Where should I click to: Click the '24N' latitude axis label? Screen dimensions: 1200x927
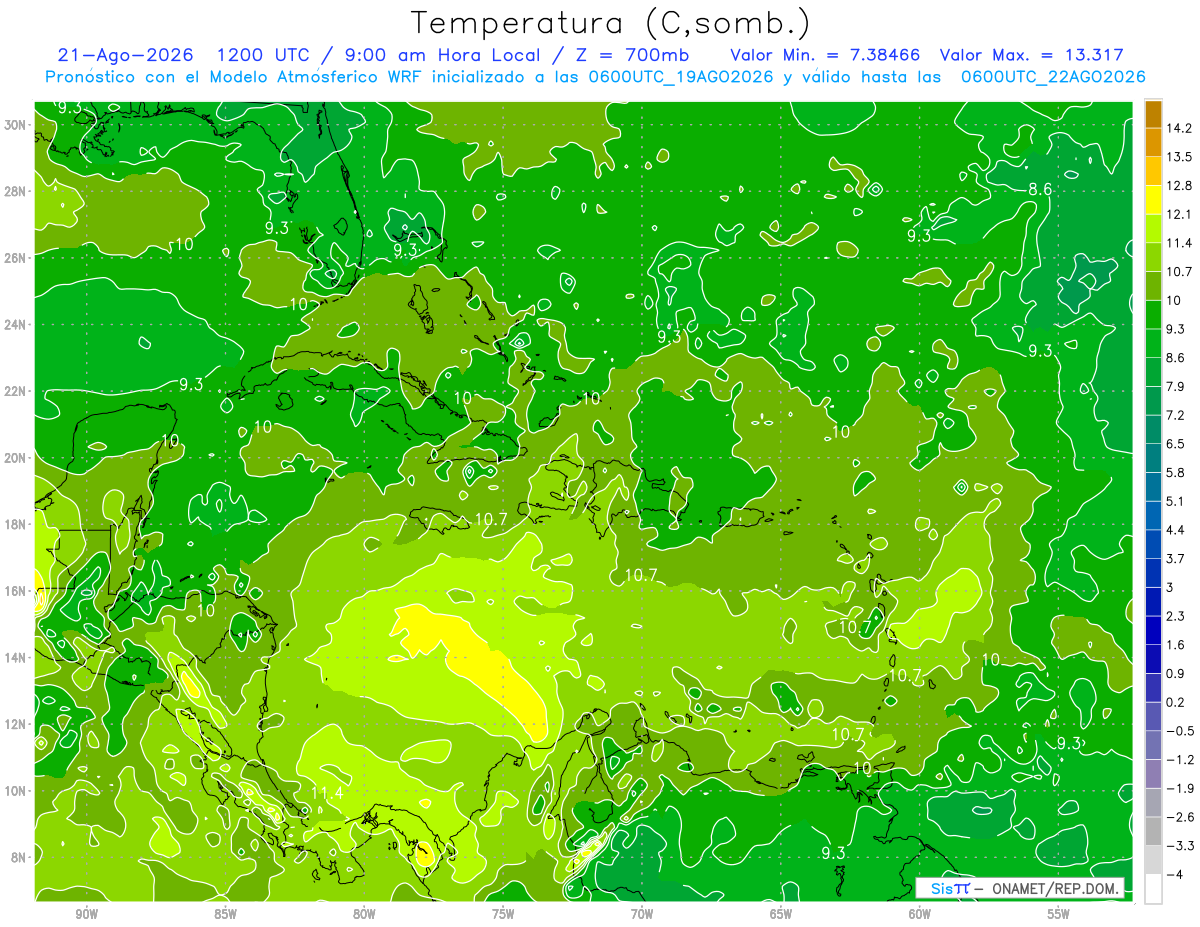17,324
